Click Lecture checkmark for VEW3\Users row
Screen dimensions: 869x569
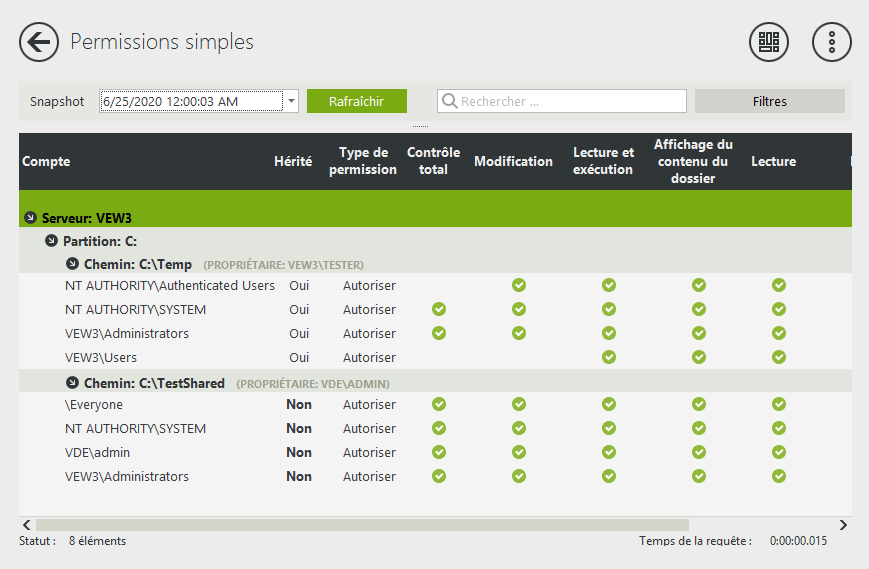pyautogui.click(x=779, y=357)
